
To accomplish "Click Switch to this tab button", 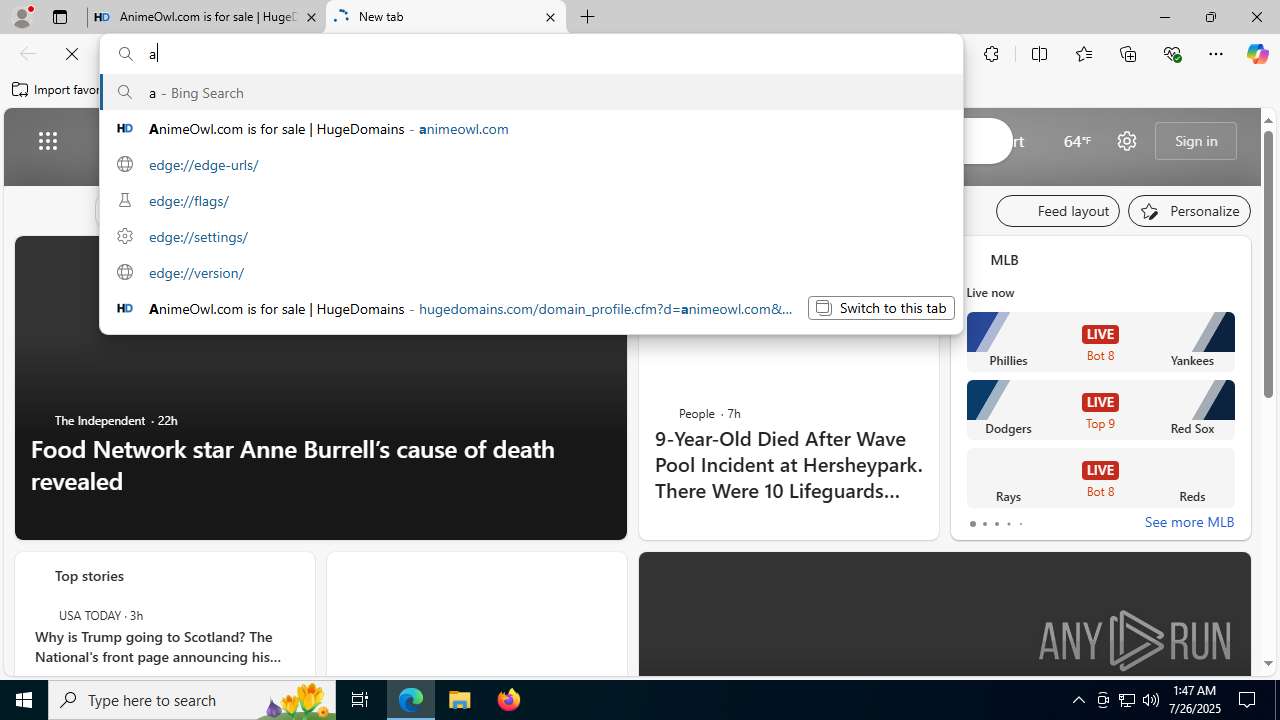I will [881, 308].
